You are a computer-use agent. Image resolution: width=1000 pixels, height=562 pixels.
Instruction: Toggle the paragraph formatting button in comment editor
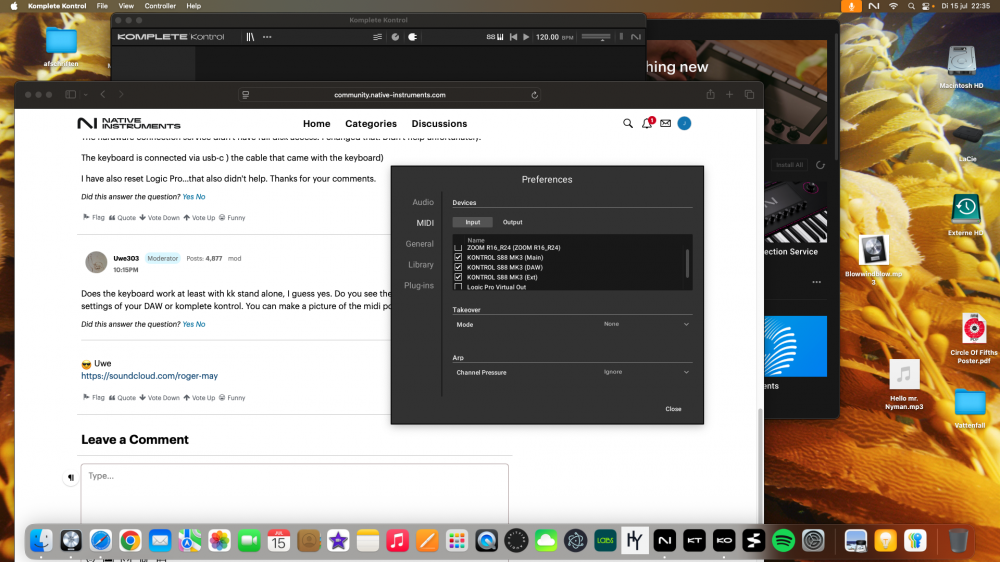tap(71, 477)
